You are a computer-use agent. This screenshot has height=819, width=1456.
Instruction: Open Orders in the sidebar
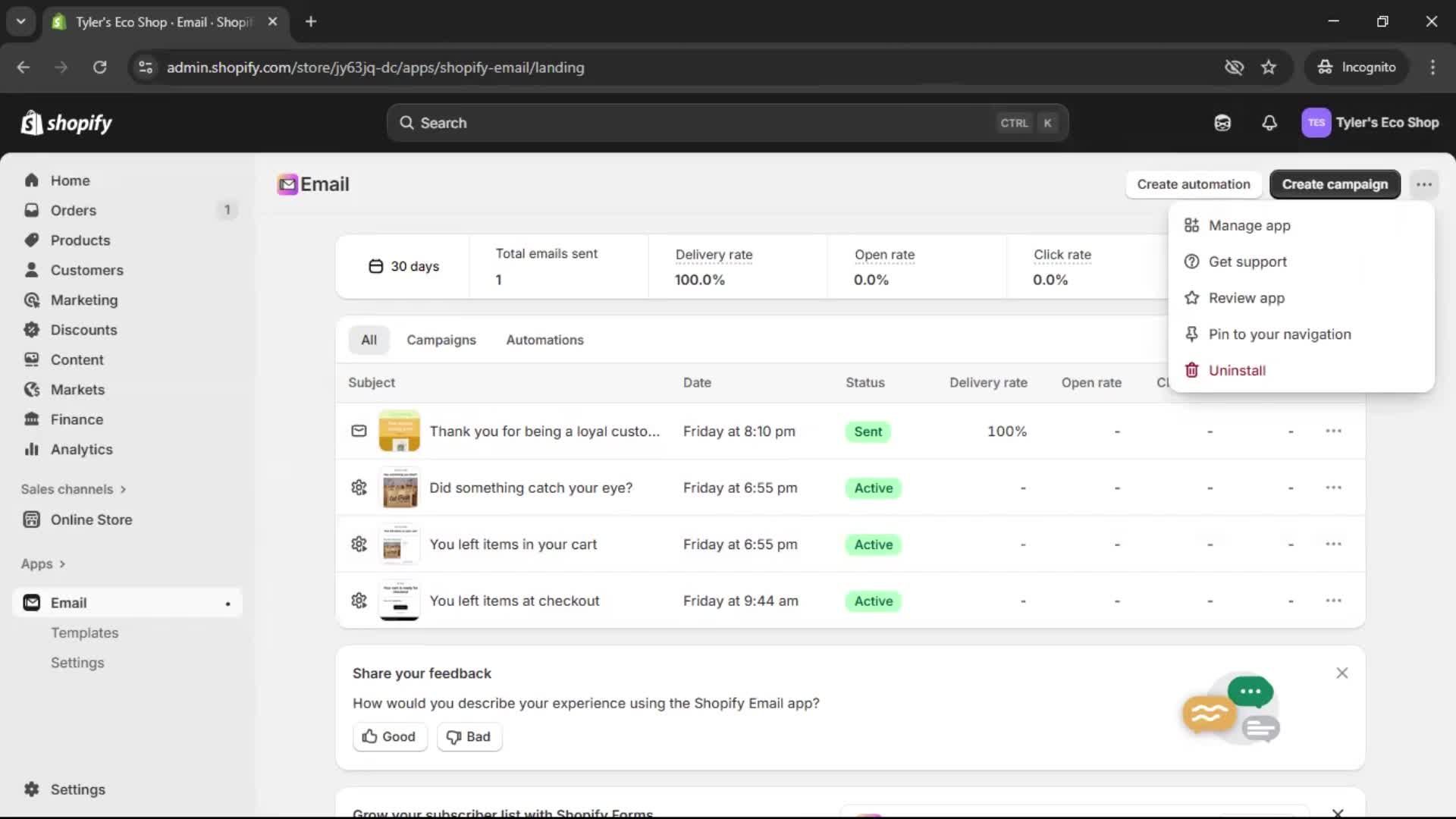coord(73,210)
